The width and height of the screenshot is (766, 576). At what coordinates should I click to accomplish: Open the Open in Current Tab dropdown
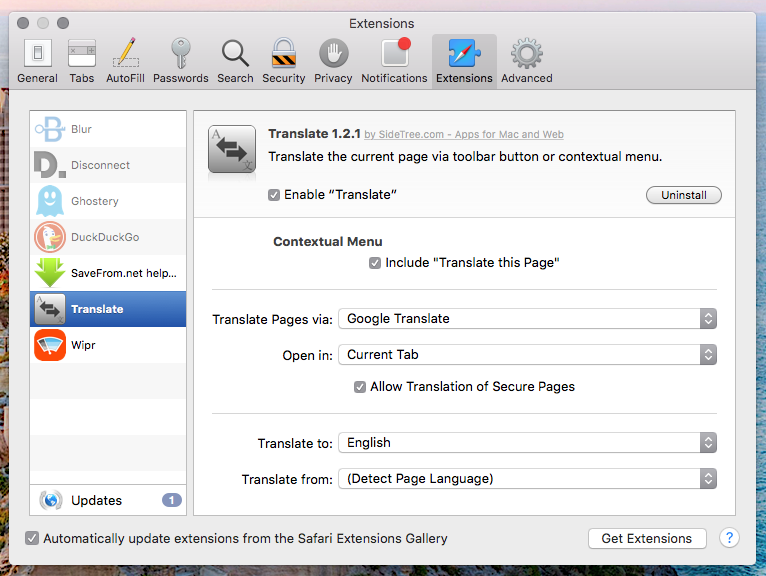coord(528,355)
